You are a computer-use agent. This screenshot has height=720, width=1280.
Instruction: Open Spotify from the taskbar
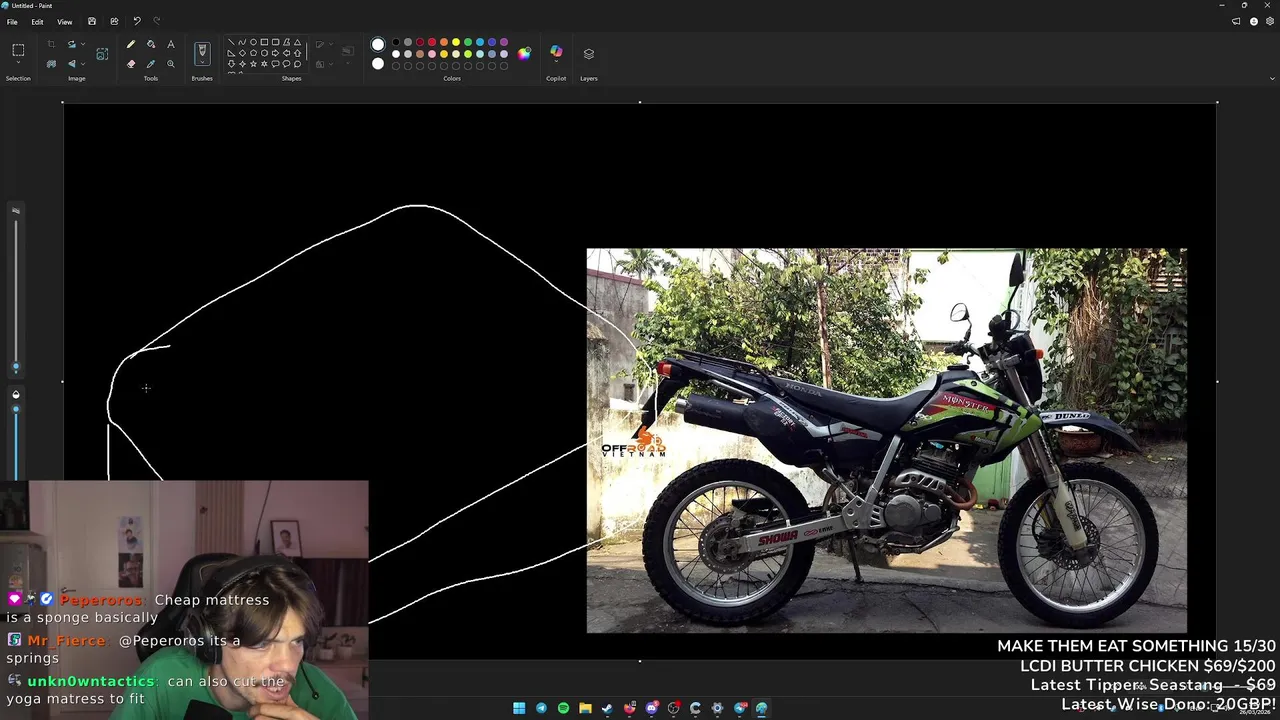pos(563,708)
